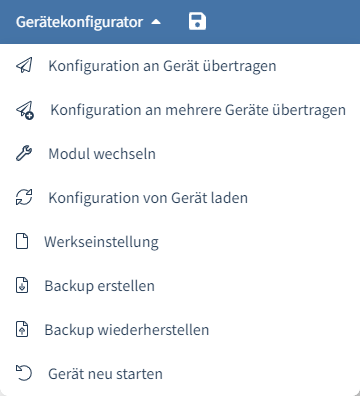Choose Konfiguration an mehrere Geräte übertragen

[x=180, y=110]
